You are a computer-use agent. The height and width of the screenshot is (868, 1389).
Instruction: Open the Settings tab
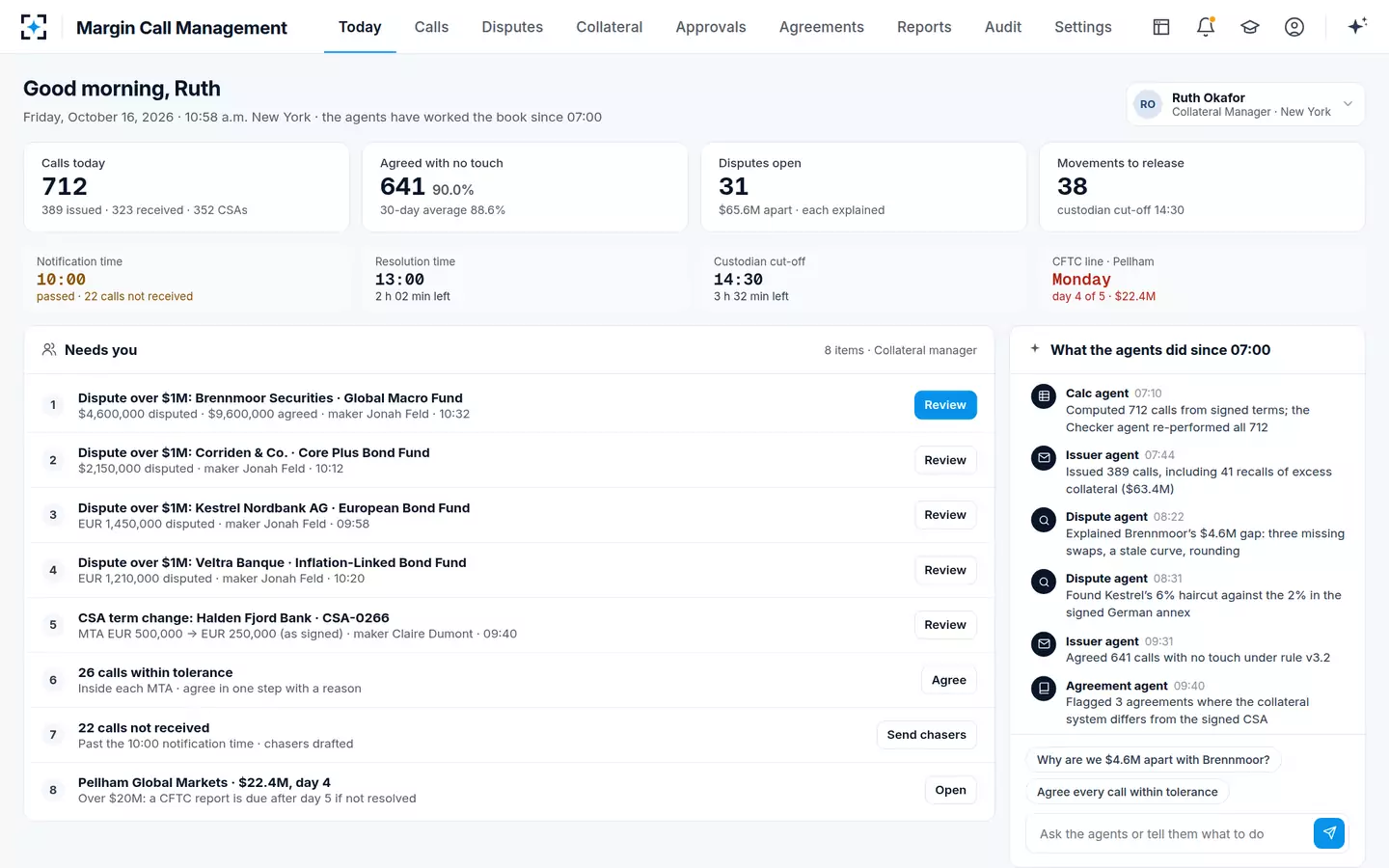point(1082,27)
